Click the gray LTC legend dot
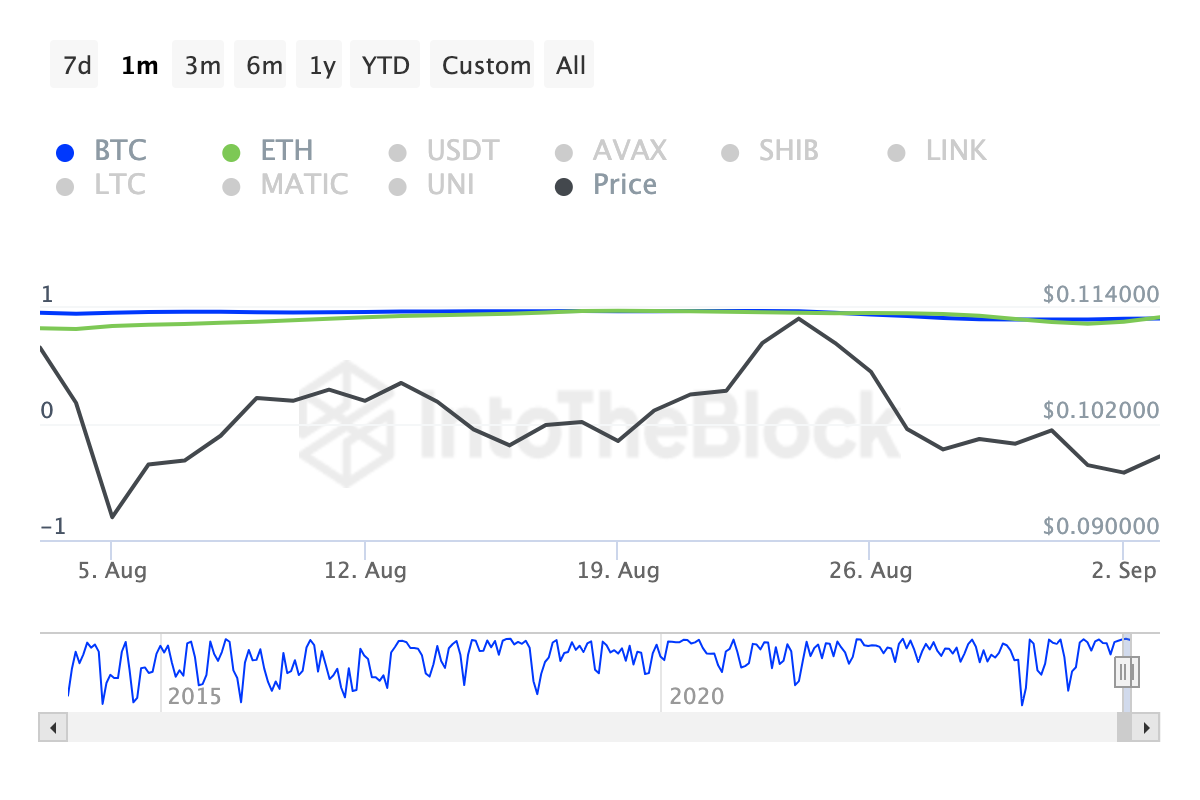 pyautogui.click(x=65, y=185)
